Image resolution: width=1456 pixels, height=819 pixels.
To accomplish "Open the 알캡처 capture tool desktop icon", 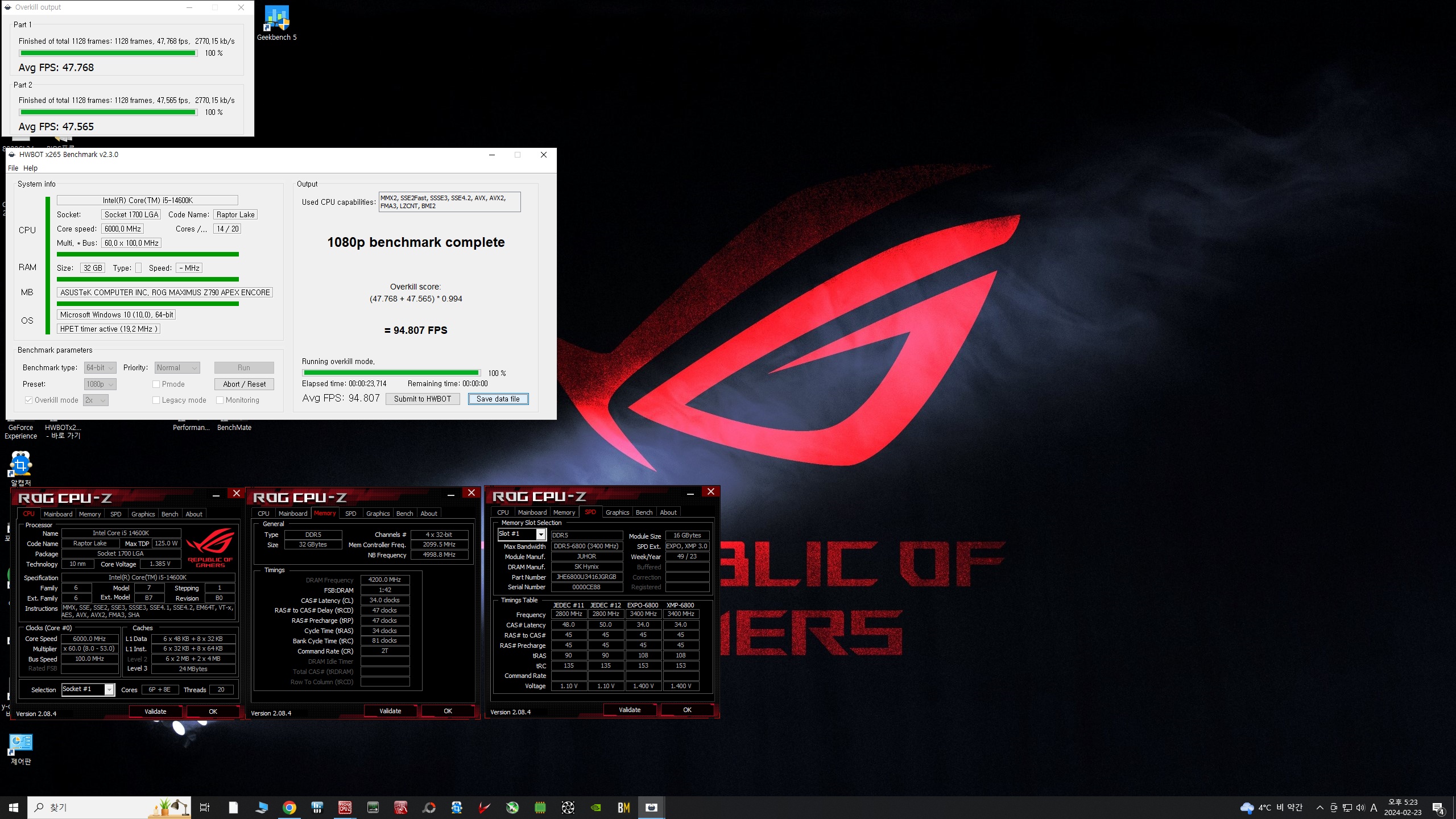I will point(21,469).
